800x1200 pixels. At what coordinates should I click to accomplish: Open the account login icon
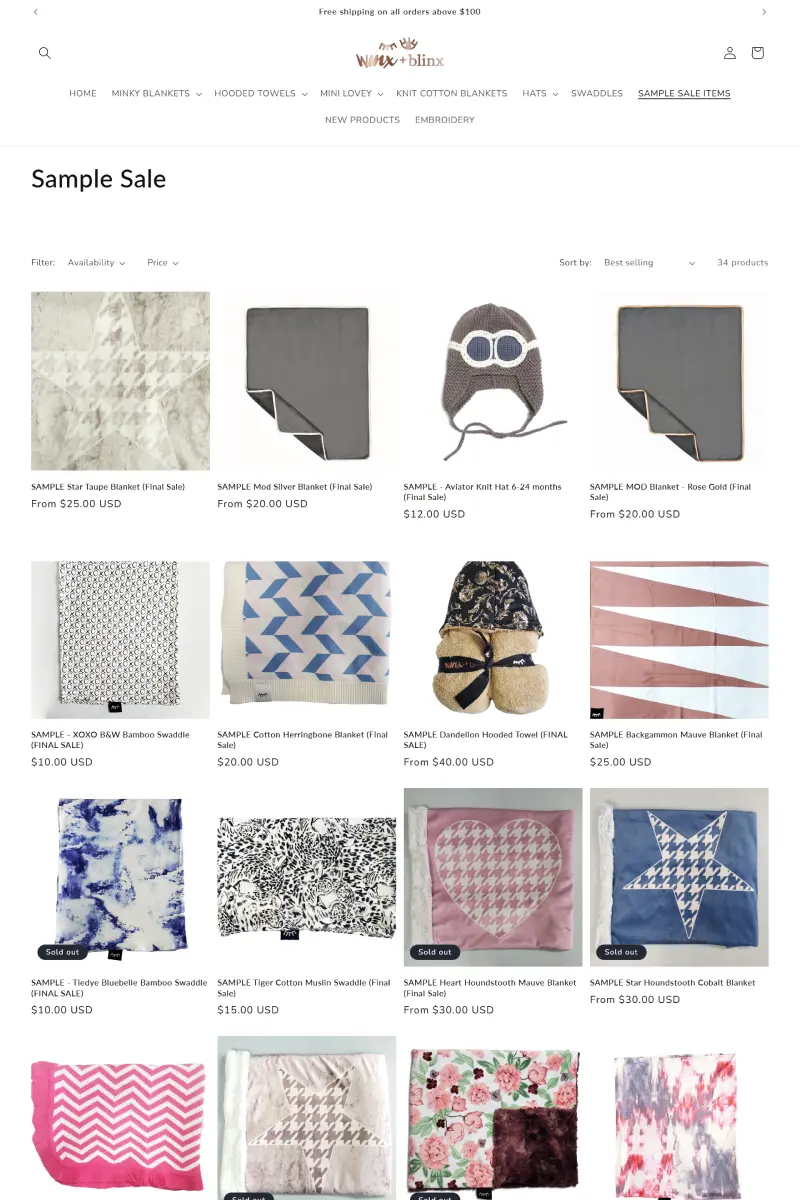[x=730, y=53]
